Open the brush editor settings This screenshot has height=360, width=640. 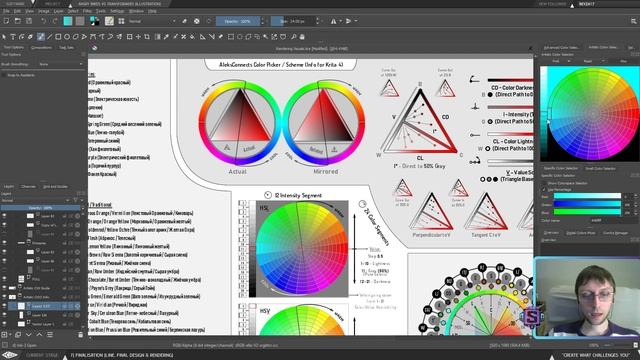[109, 21]
